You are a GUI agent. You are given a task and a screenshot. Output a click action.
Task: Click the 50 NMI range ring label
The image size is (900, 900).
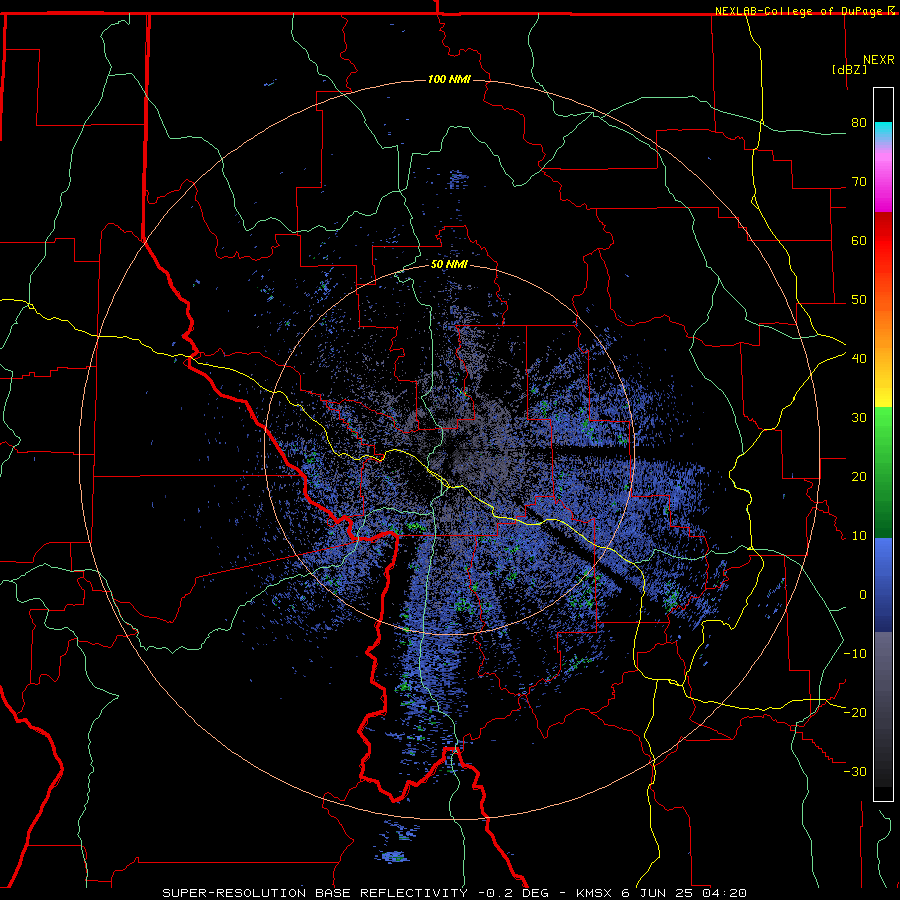pos(449,265)
